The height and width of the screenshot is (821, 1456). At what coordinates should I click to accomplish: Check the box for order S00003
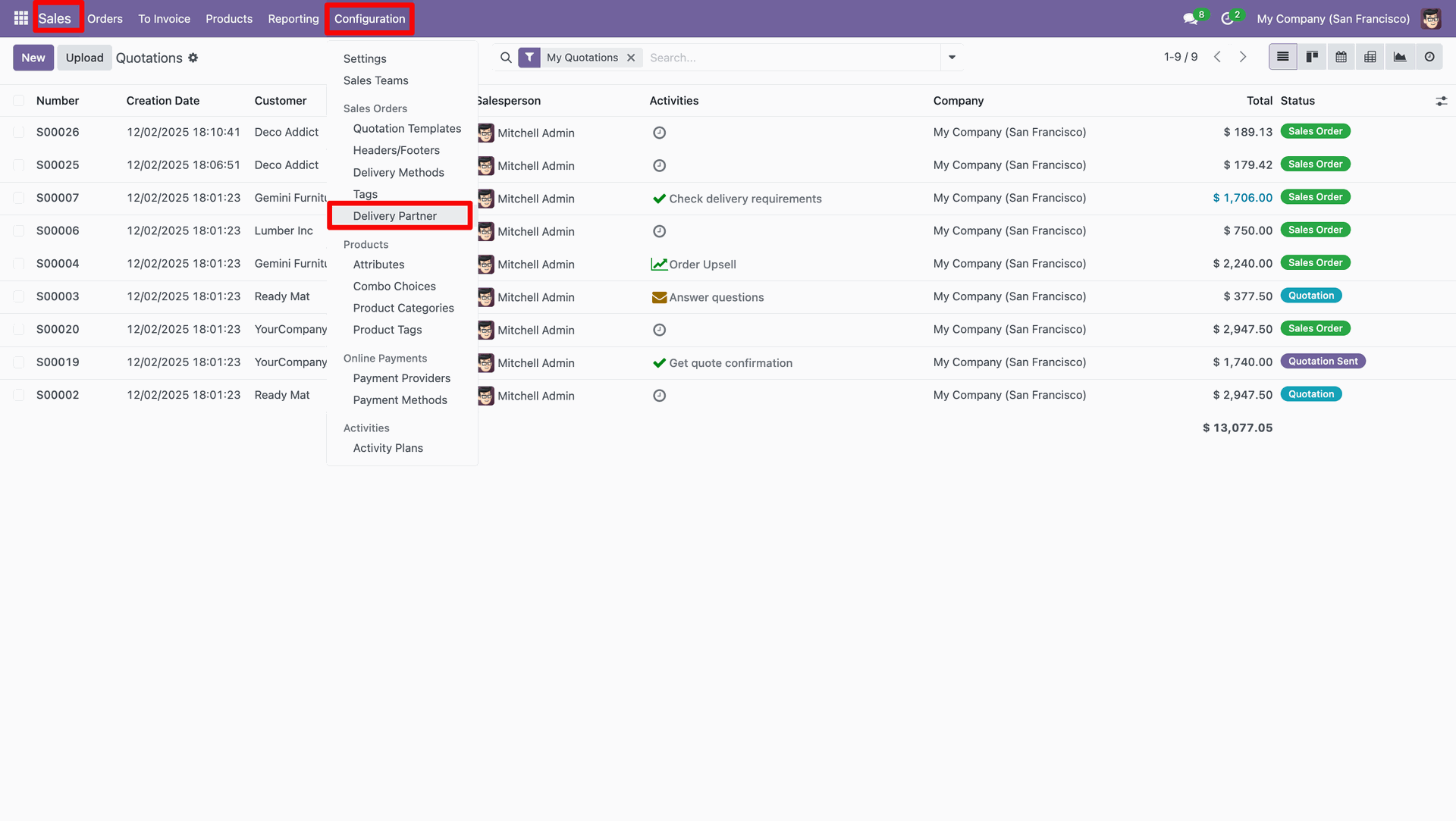(x=19, y=296)
